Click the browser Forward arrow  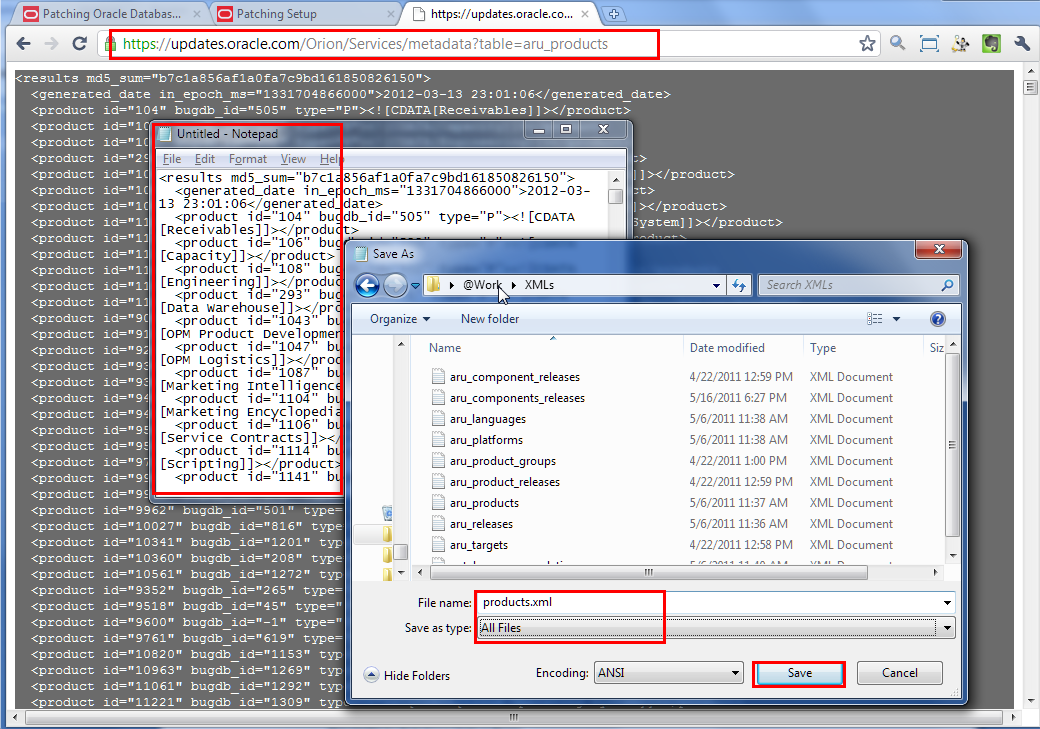(x=52, y=44)
